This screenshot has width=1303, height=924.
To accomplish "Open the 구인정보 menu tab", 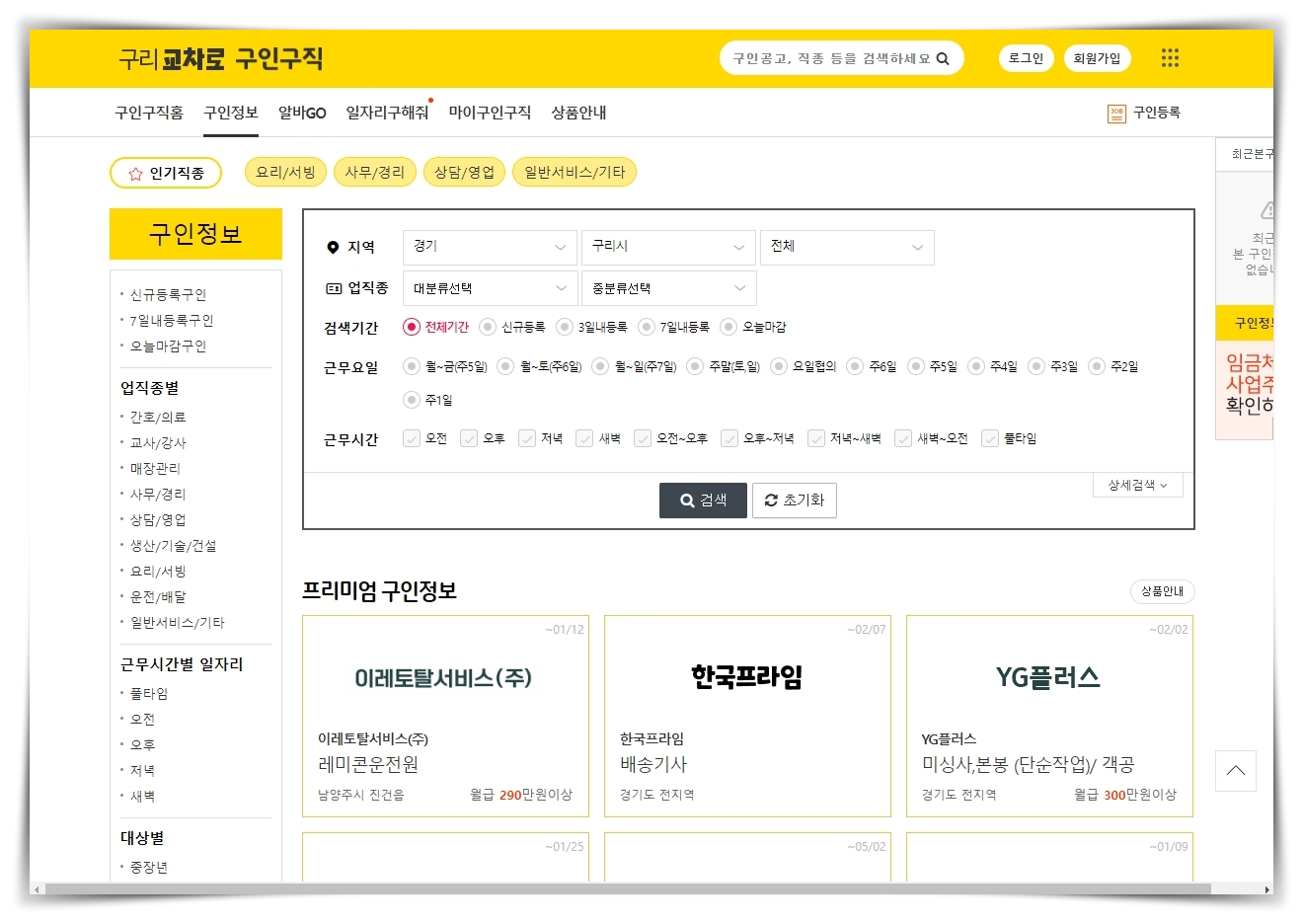I will coord(231,113).
